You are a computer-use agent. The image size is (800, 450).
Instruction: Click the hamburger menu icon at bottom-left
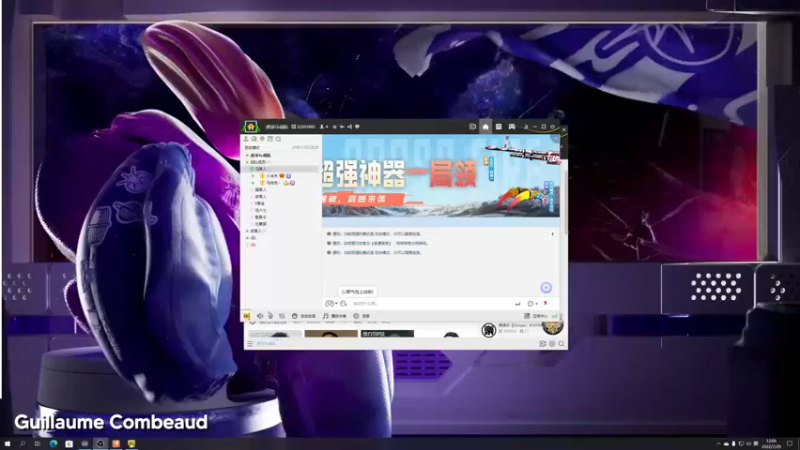pos(250,343)
